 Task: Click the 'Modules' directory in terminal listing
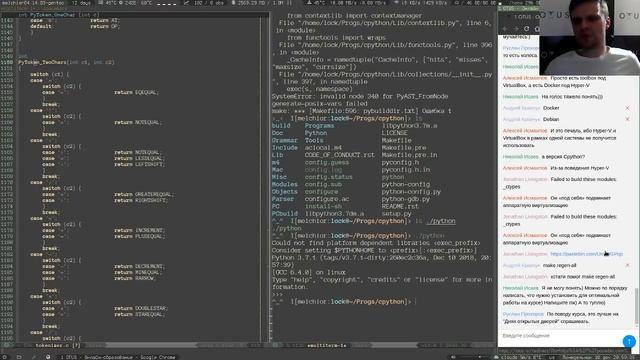pos(284,184)
